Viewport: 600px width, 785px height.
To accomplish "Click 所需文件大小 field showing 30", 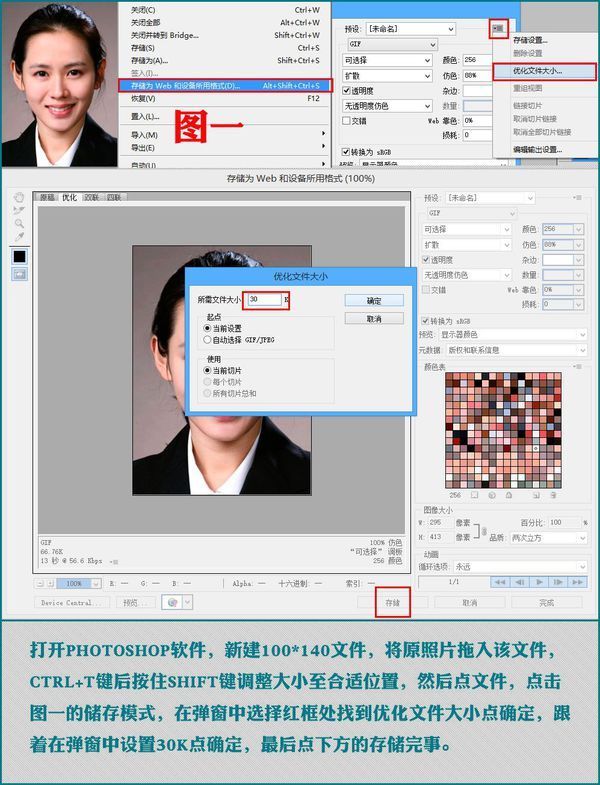I will tap(264, 299).
